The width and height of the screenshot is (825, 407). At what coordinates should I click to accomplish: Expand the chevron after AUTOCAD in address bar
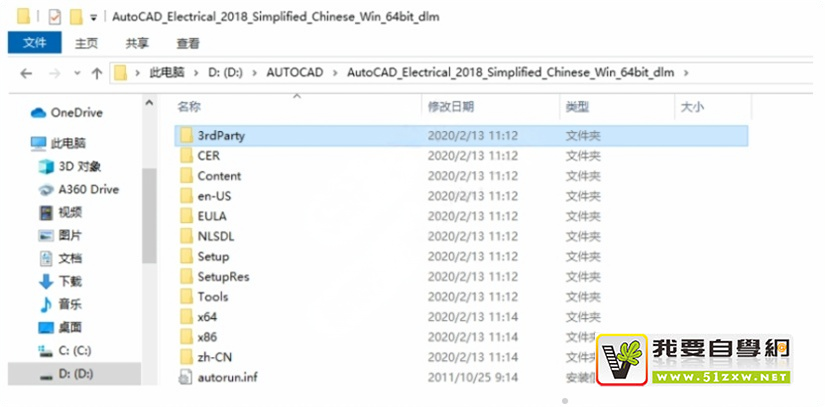335,73
